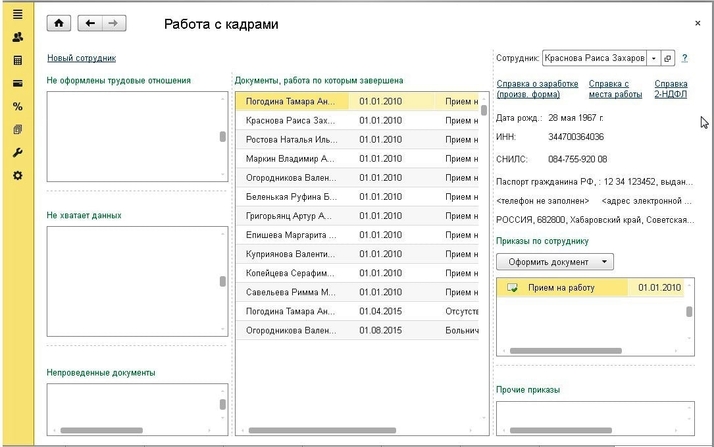
Task: Click the payments card icon in sidebar
Action: [17, 84]
